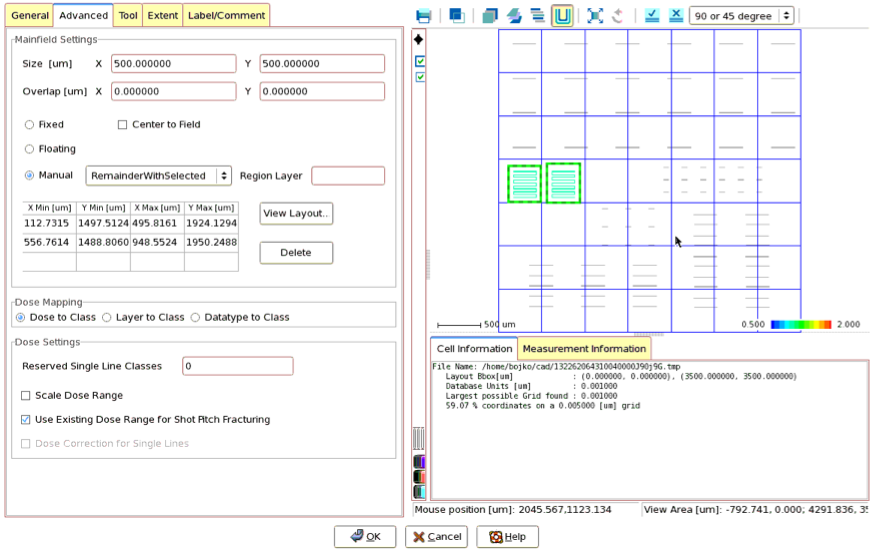
Task: Click the table cell with 556.7614
Action: pos(49,242)
